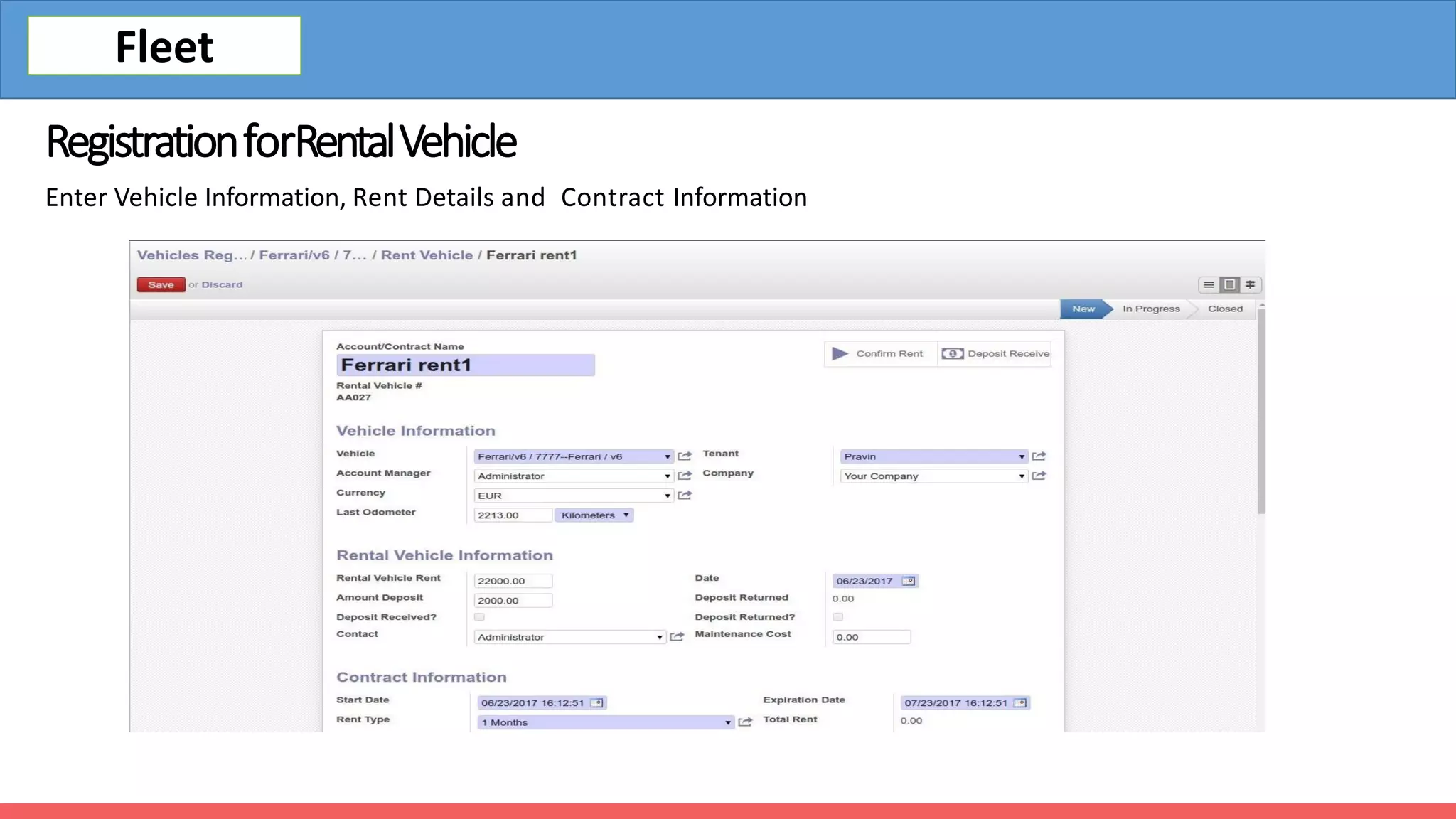This screenshot has height=819, width=1456.
Task: Select the Closed status stage
Action: tap(1225, 309)
